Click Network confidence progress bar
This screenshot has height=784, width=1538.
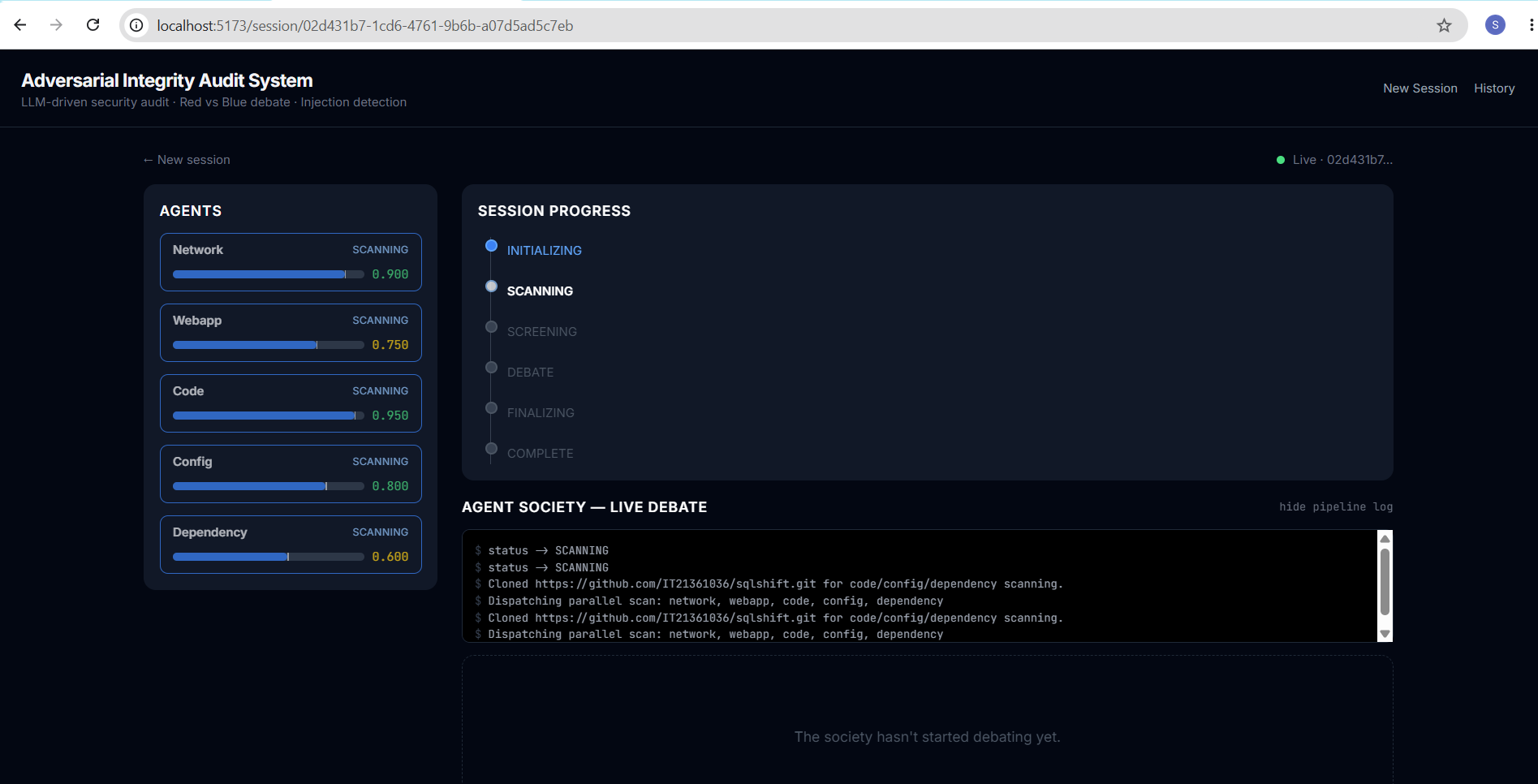point(268,274)
